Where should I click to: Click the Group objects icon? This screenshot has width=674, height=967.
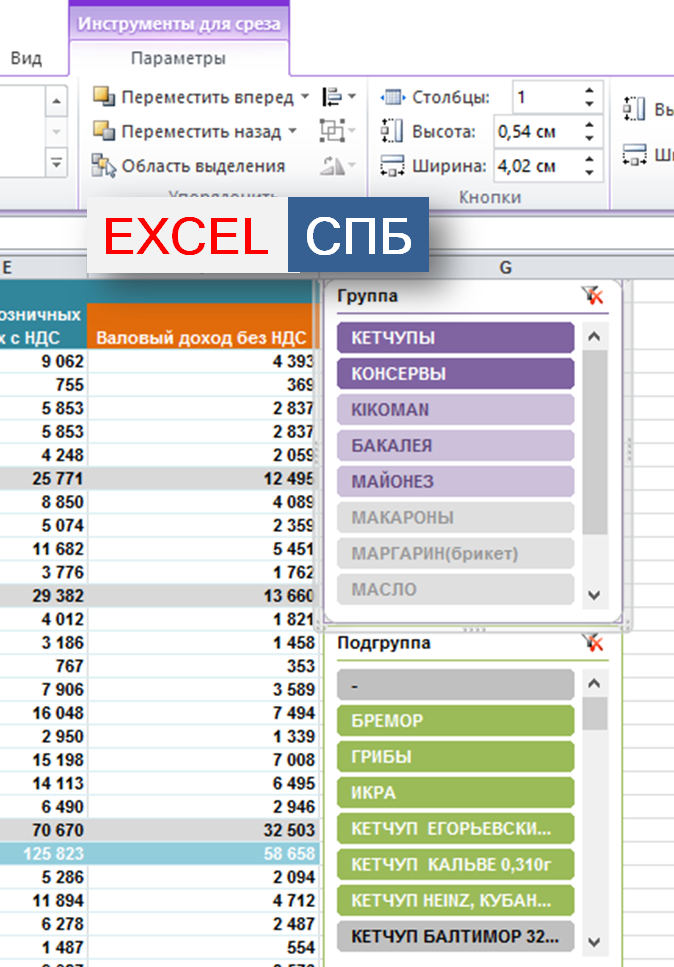click(x=332, y=131)
